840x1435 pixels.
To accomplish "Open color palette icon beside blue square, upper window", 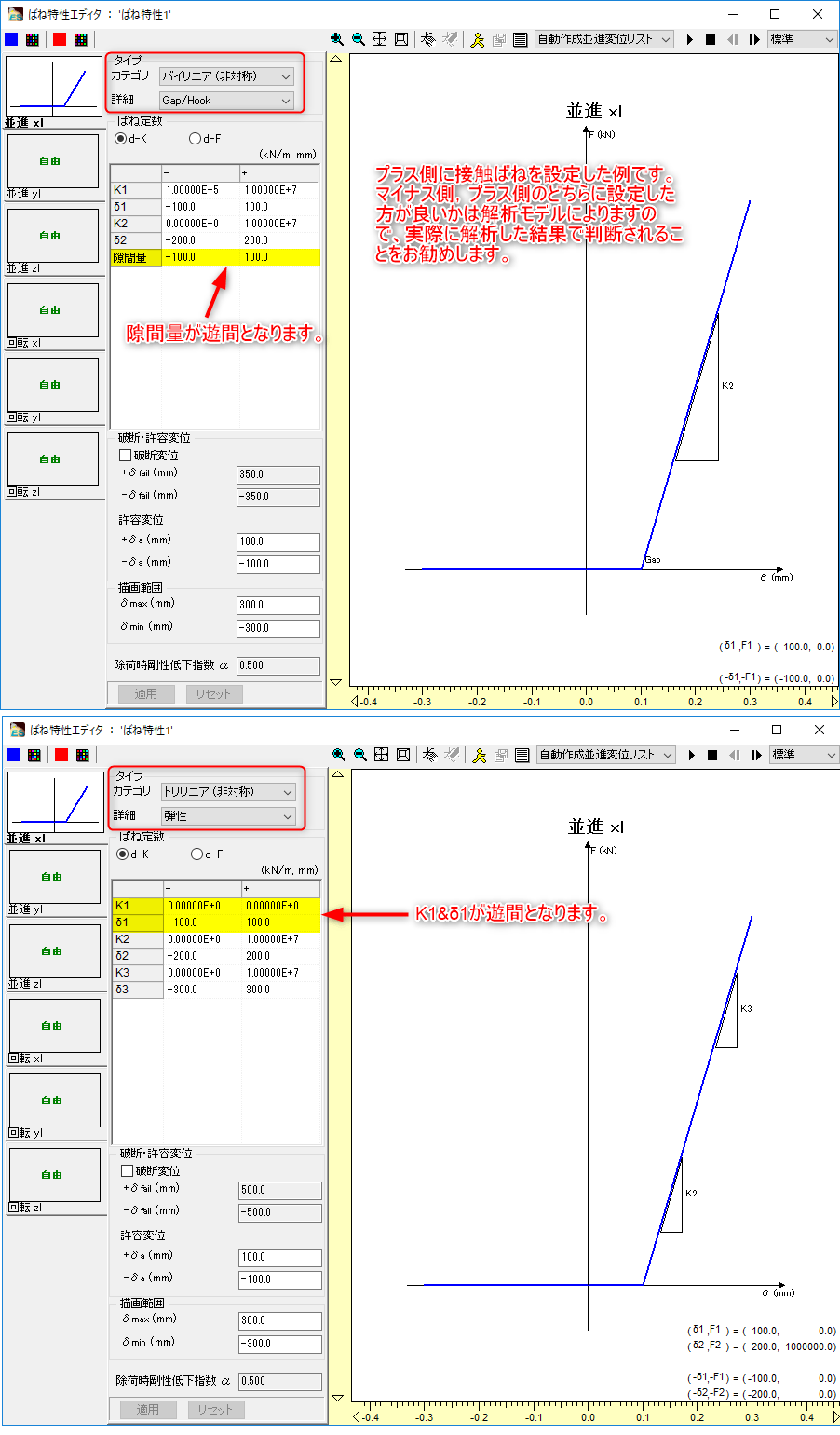I will [33, 39].
